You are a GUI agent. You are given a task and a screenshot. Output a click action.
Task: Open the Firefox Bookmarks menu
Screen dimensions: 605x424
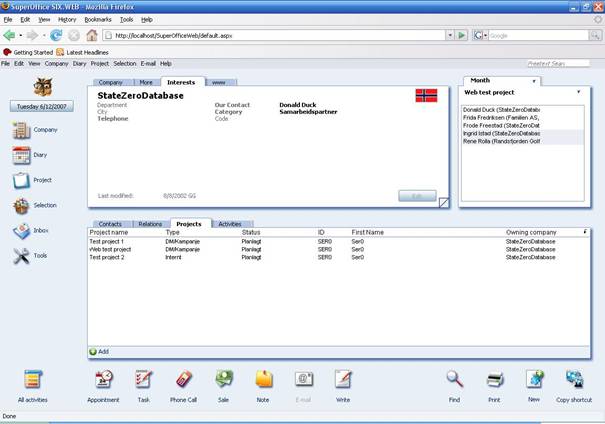click(98, 19)
